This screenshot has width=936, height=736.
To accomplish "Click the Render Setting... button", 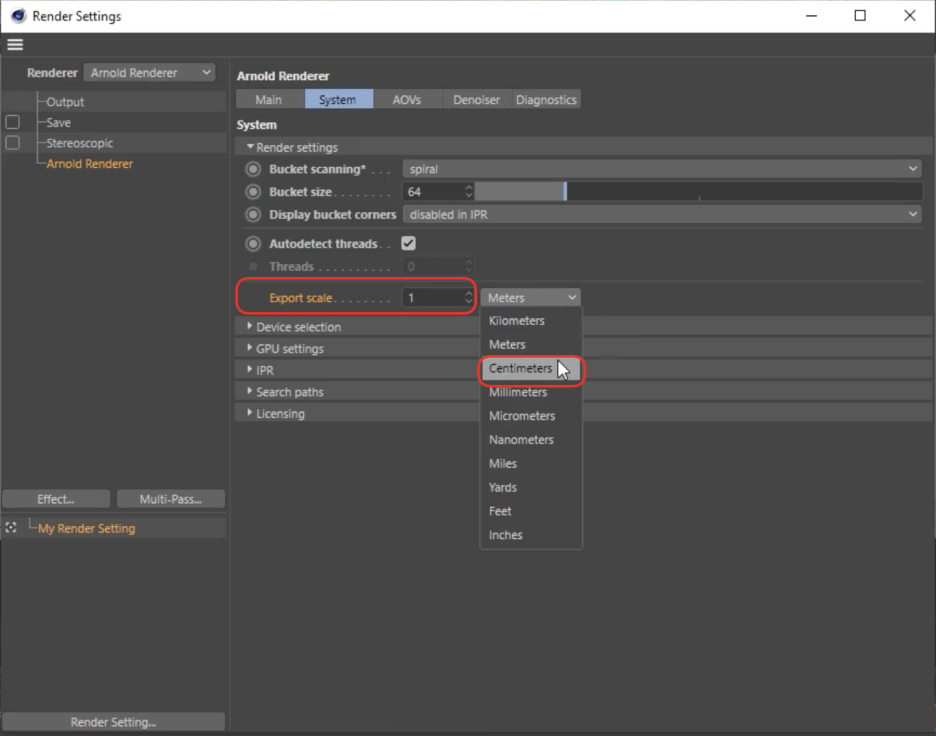I will point(113,722).
